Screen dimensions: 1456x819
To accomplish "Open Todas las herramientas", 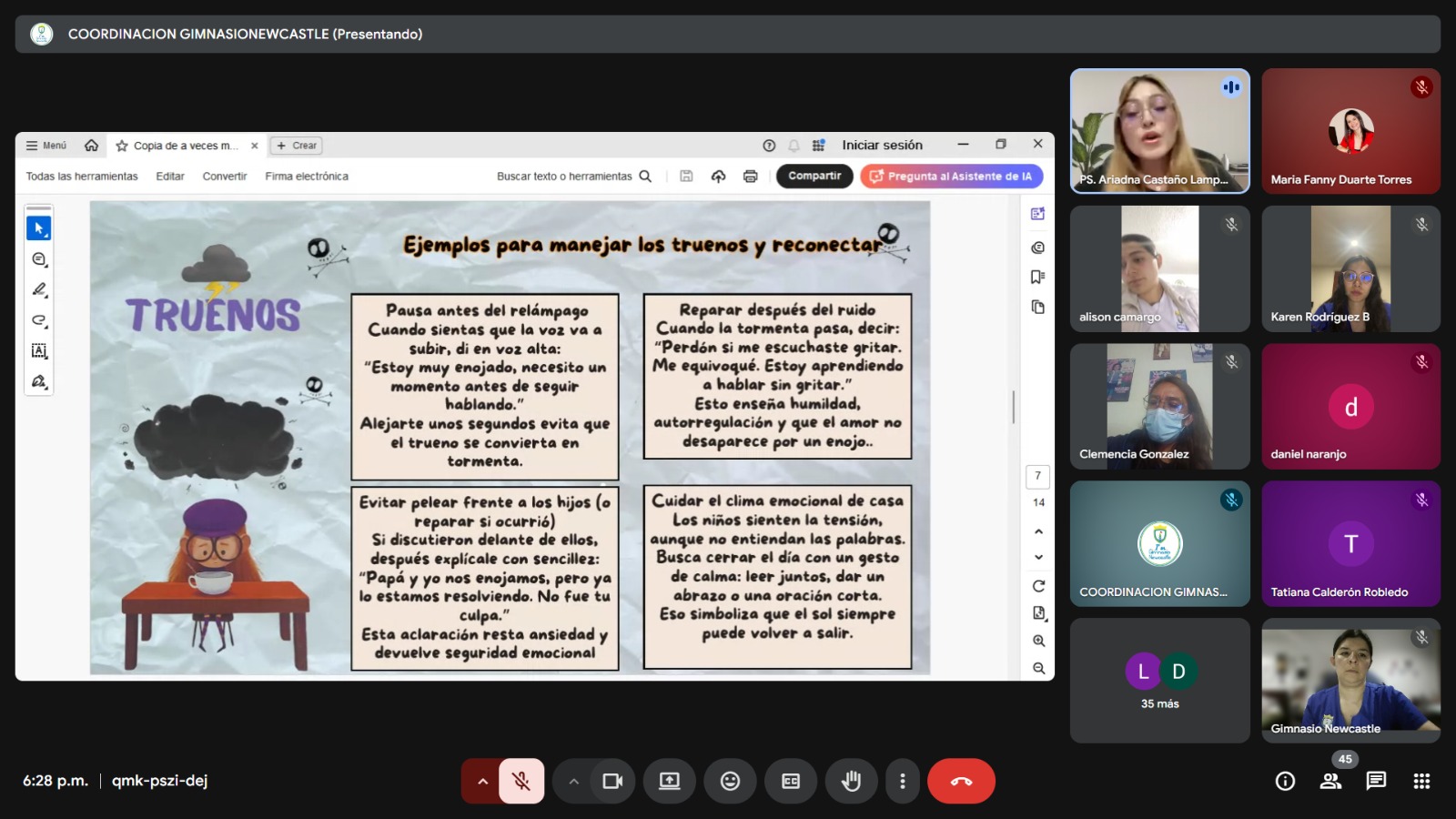I will [82, 177].
